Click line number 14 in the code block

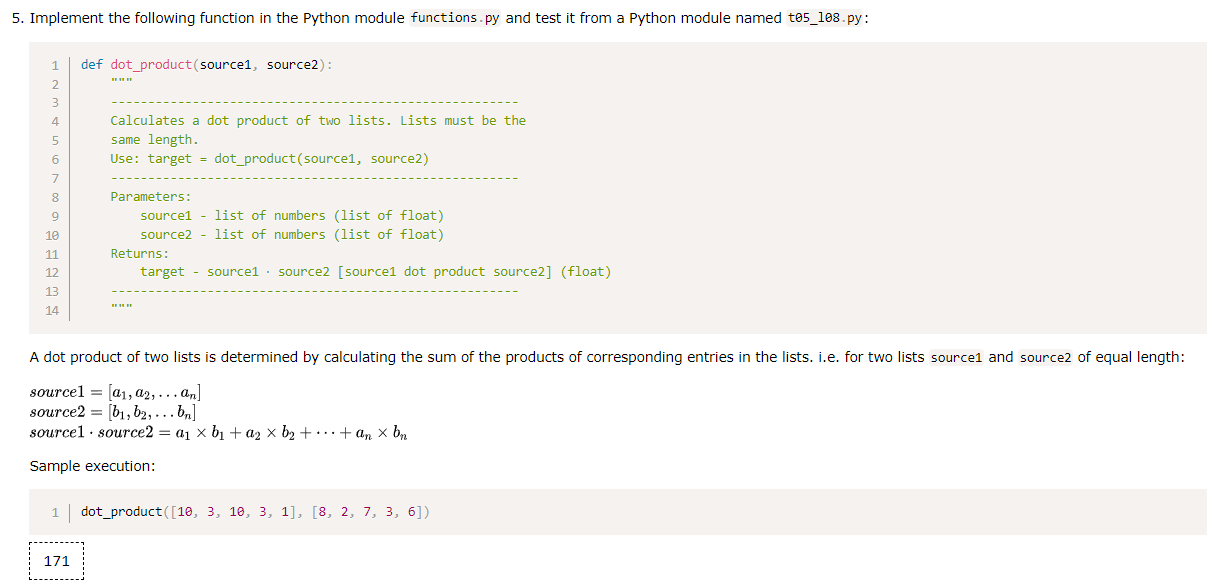click(x=54, y=310)
